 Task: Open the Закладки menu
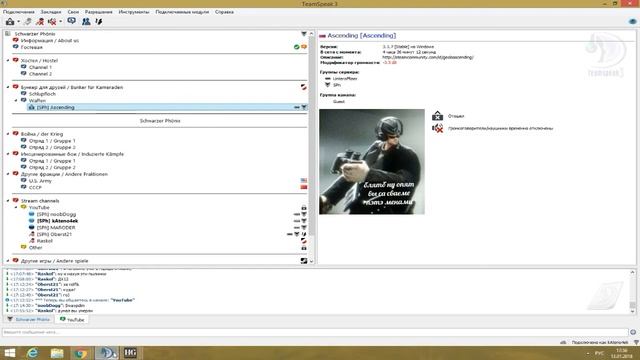(51, 12)
